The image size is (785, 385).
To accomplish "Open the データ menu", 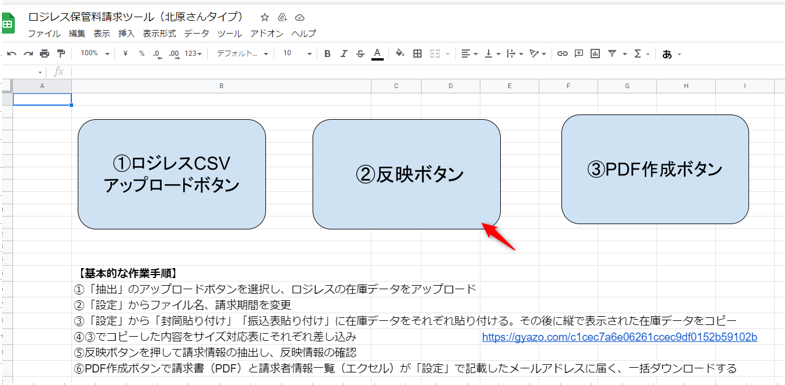I will point(197,34).
